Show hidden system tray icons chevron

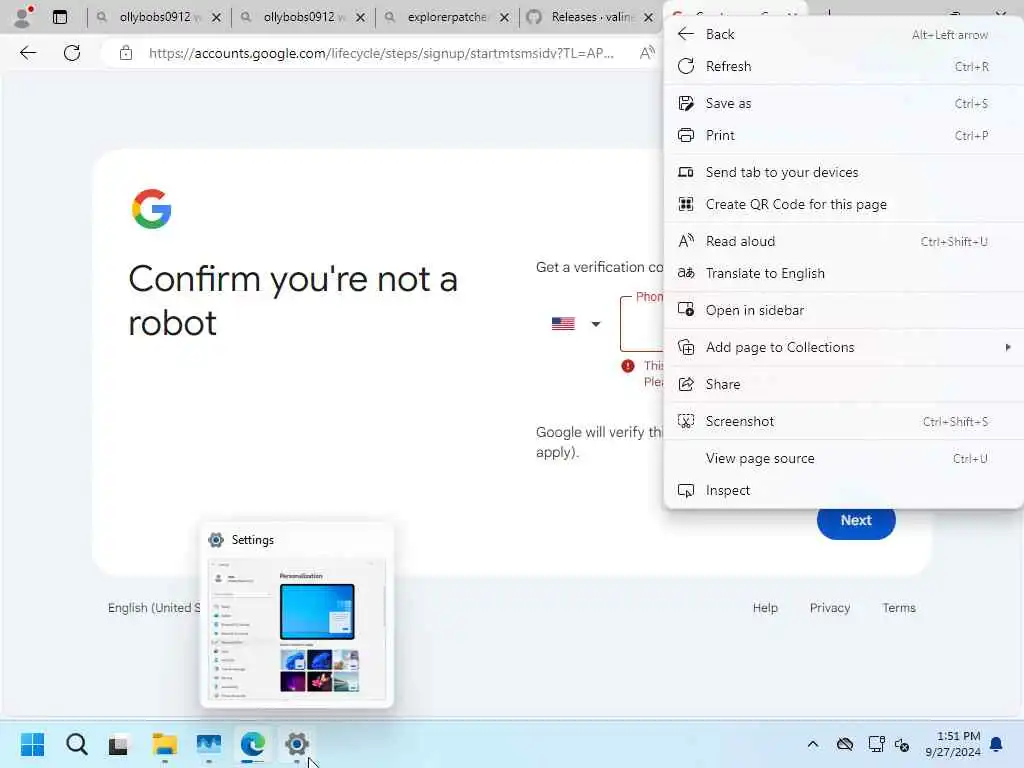812,744
